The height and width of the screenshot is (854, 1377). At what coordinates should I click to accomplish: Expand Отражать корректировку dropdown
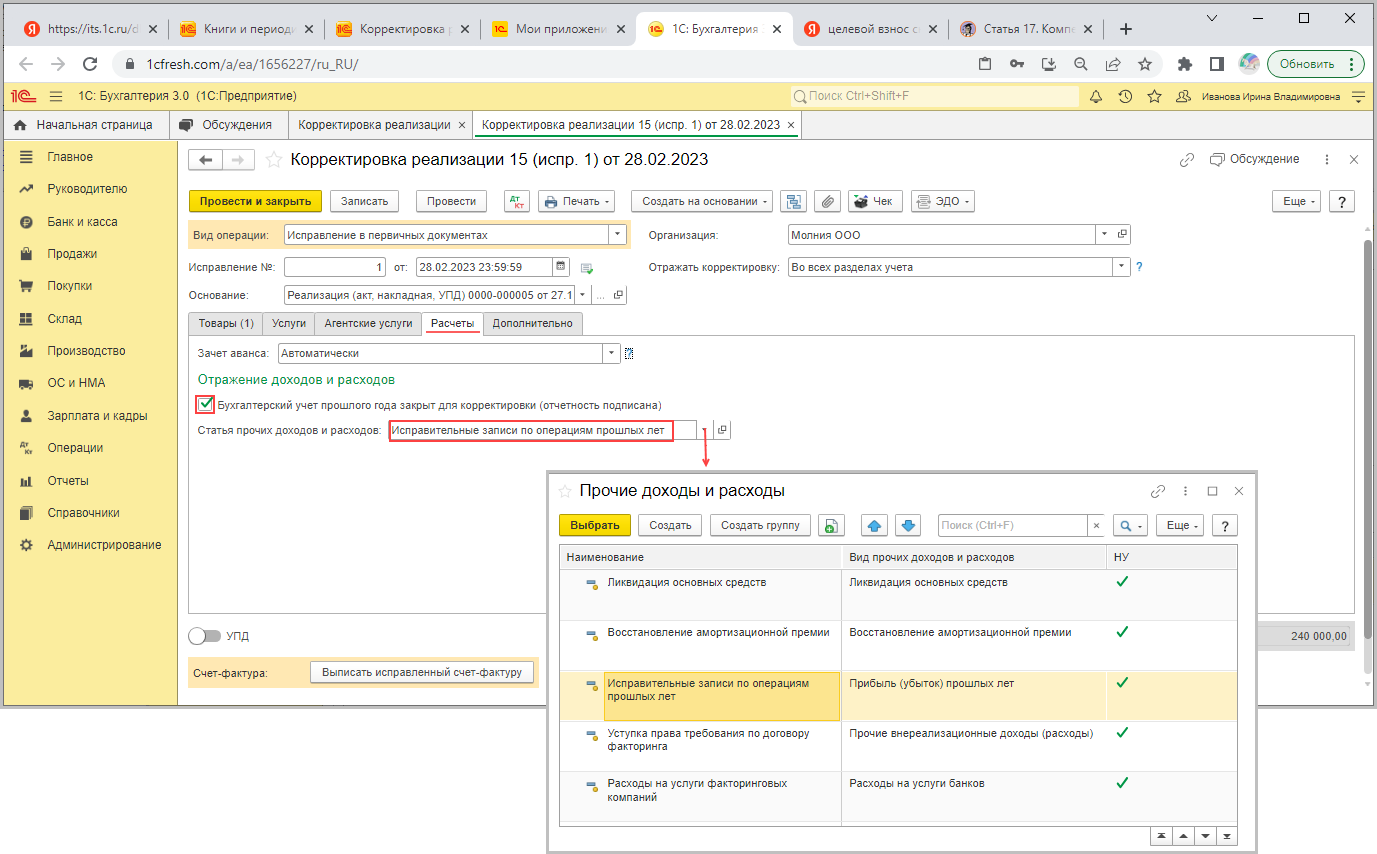click(x=1122, y=267)
